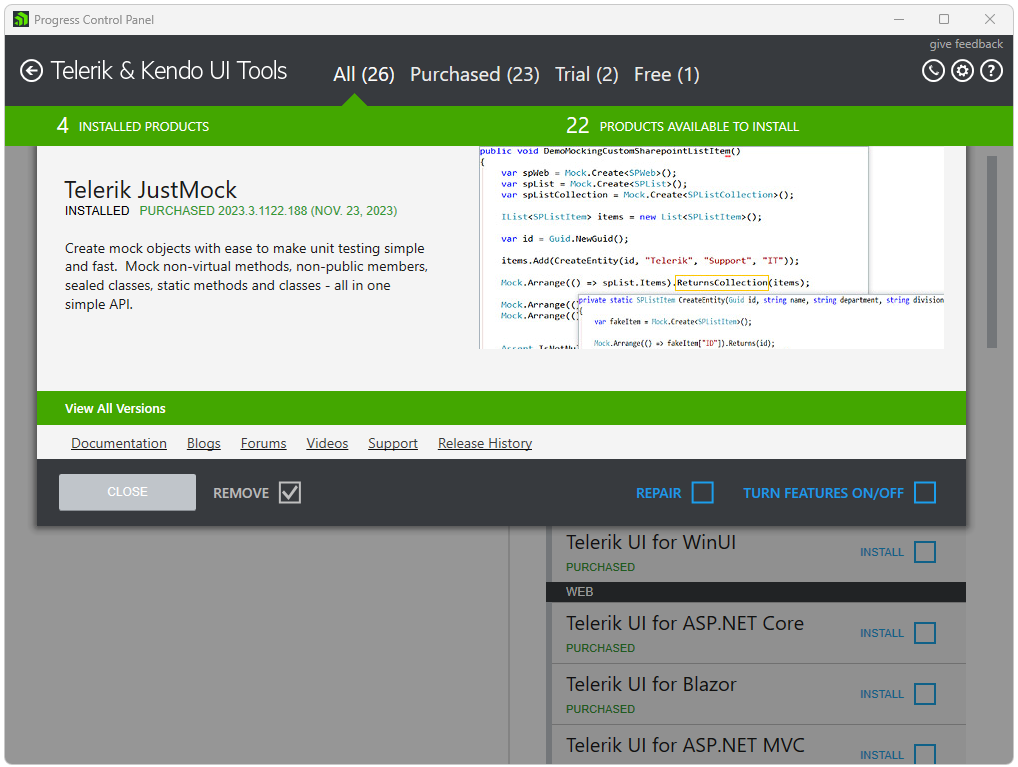Check Install for Telerik UI for ASP.NET Core
Viewport: 1018px width, 767px height.
click(x=924, y=632)
